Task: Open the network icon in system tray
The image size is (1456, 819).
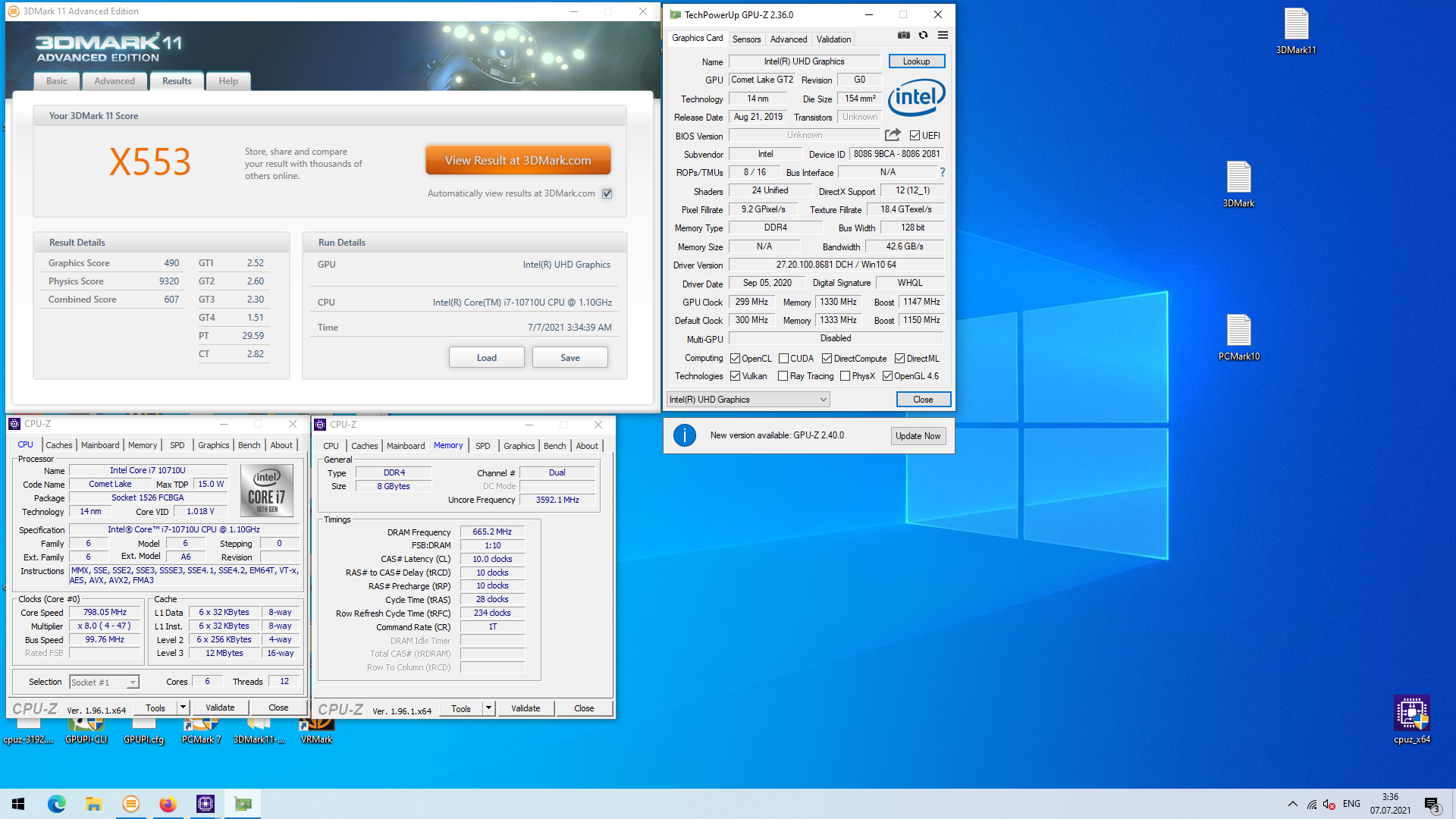Action: [1311, 804]
